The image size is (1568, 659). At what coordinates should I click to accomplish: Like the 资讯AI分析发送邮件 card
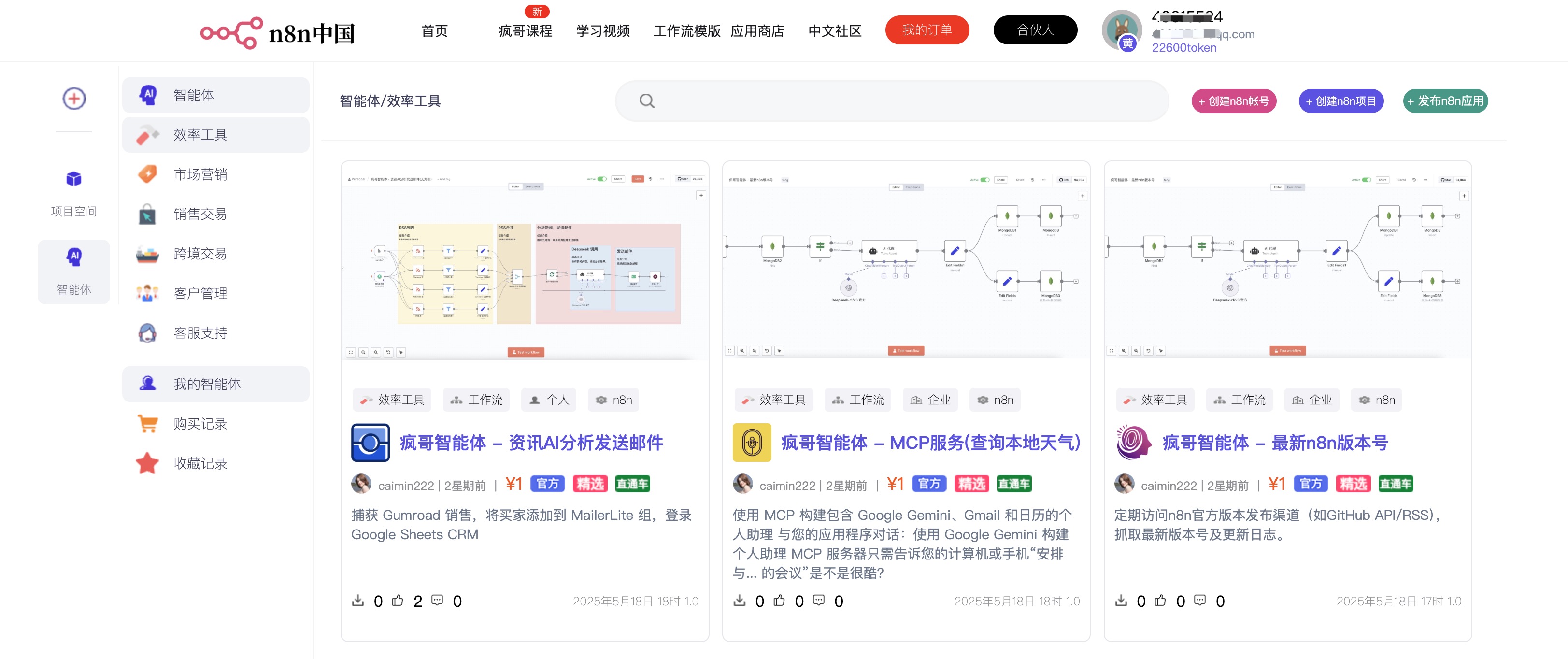(398, 601)
